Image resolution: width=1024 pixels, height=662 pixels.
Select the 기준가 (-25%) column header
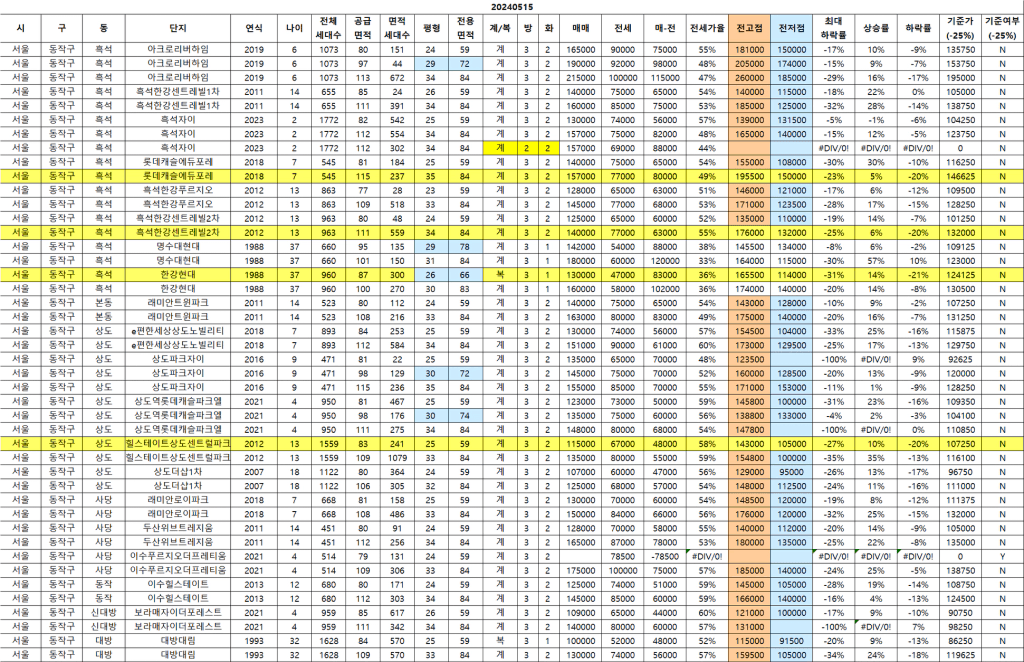coord(960,28)
